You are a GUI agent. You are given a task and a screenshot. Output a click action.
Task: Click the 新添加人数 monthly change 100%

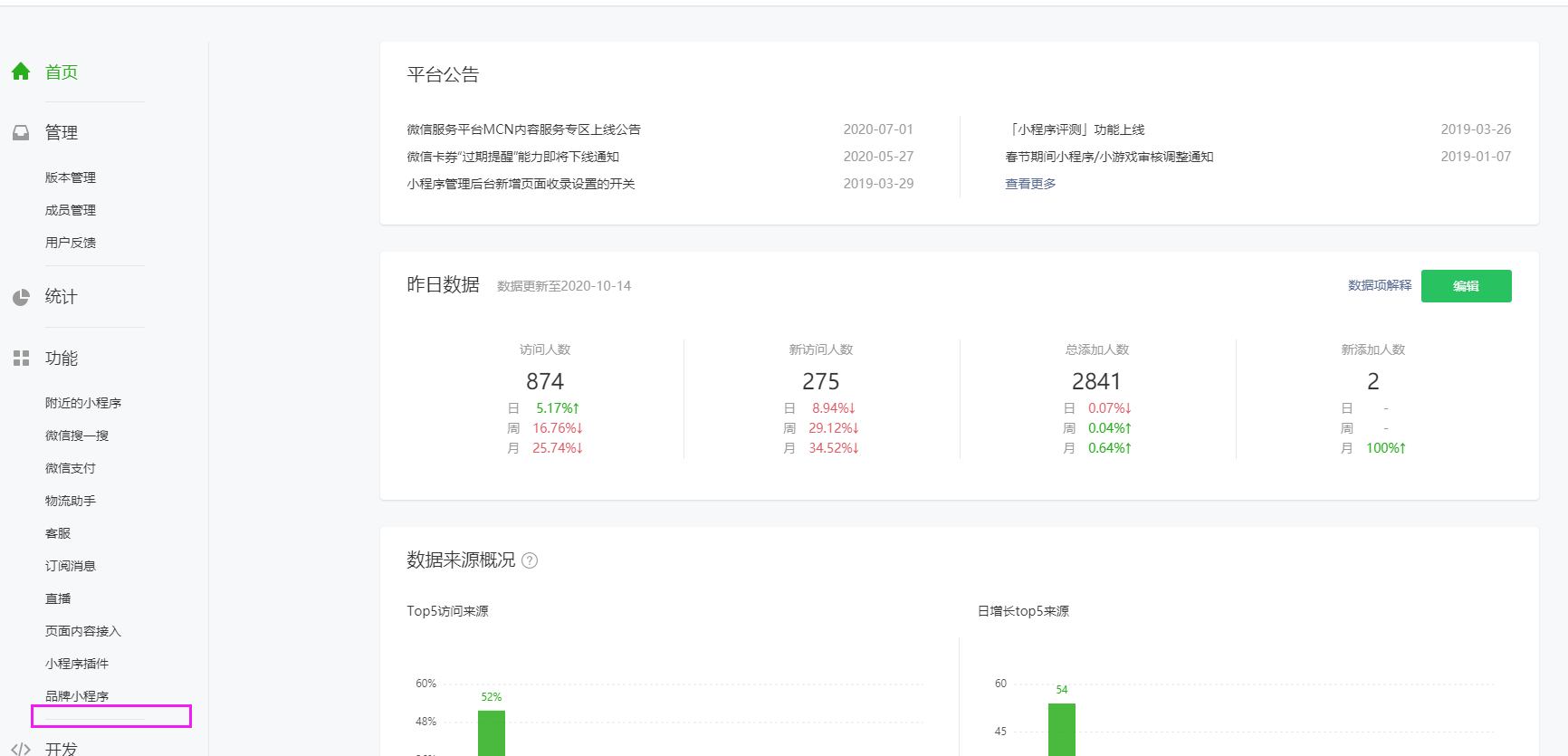tap(1386, 448)
